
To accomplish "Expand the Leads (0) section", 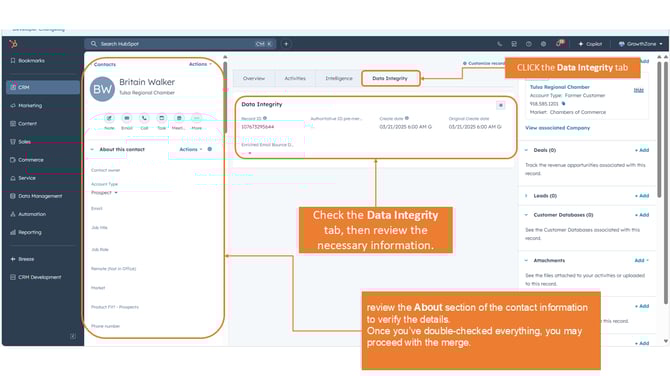I will [x=526, y=196].
